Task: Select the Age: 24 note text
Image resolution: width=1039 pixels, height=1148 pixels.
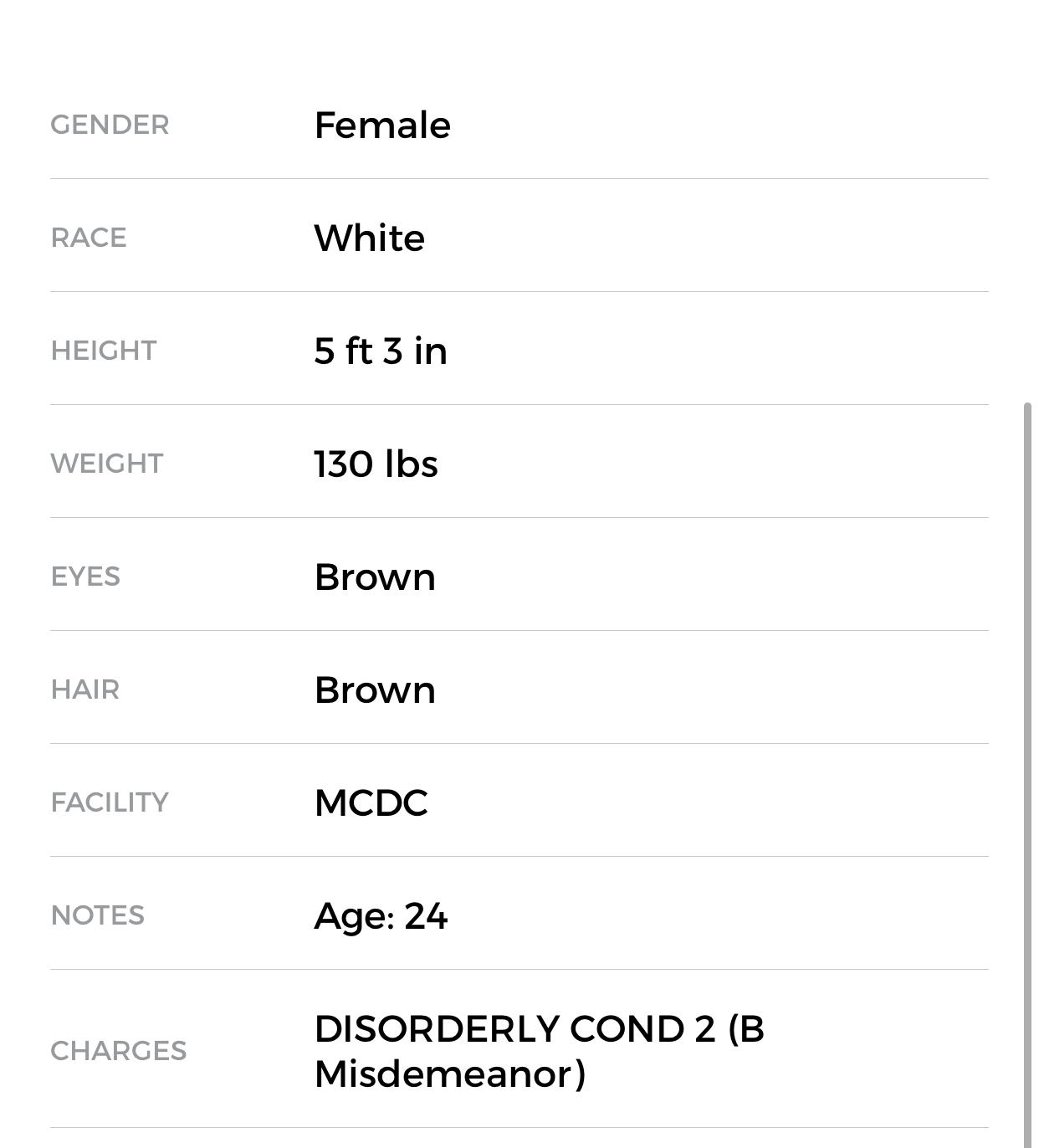Action: click(x=381, y=916)
